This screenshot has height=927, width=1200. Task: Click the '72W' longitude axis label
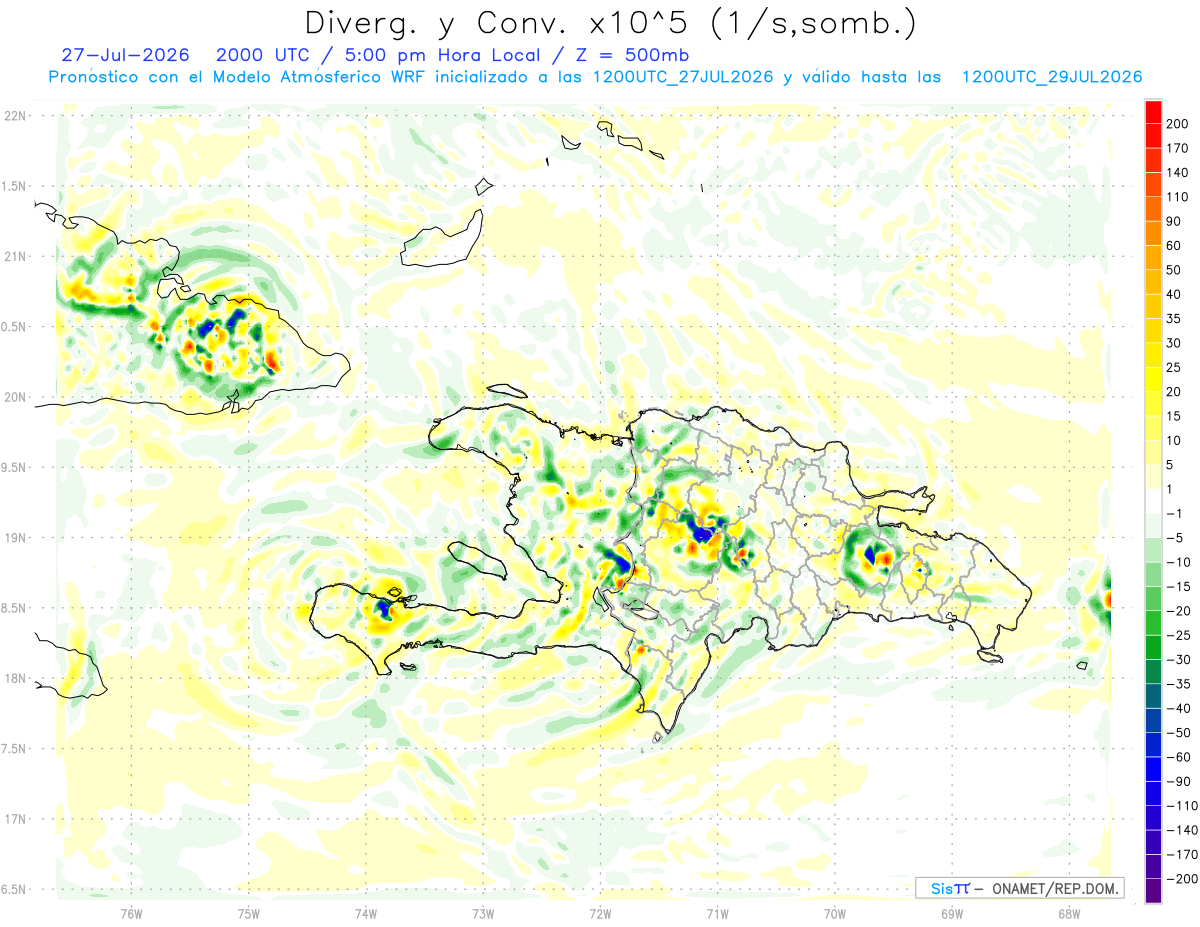click(600, 913)
